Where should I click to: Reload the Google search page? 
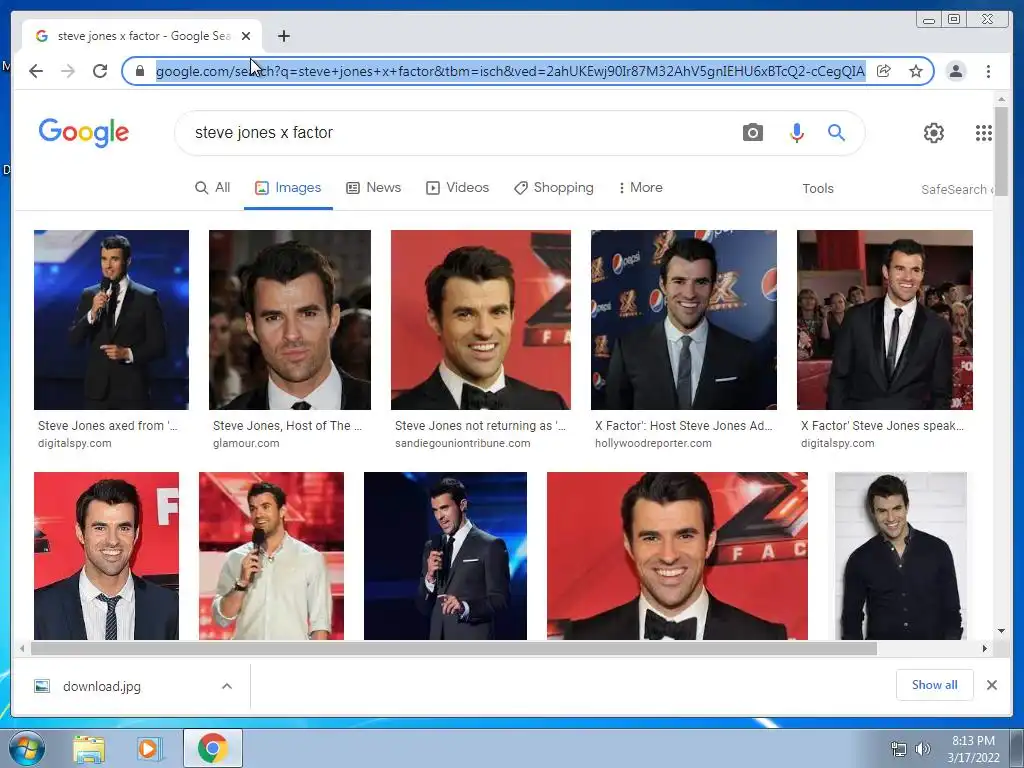[100, 71]
